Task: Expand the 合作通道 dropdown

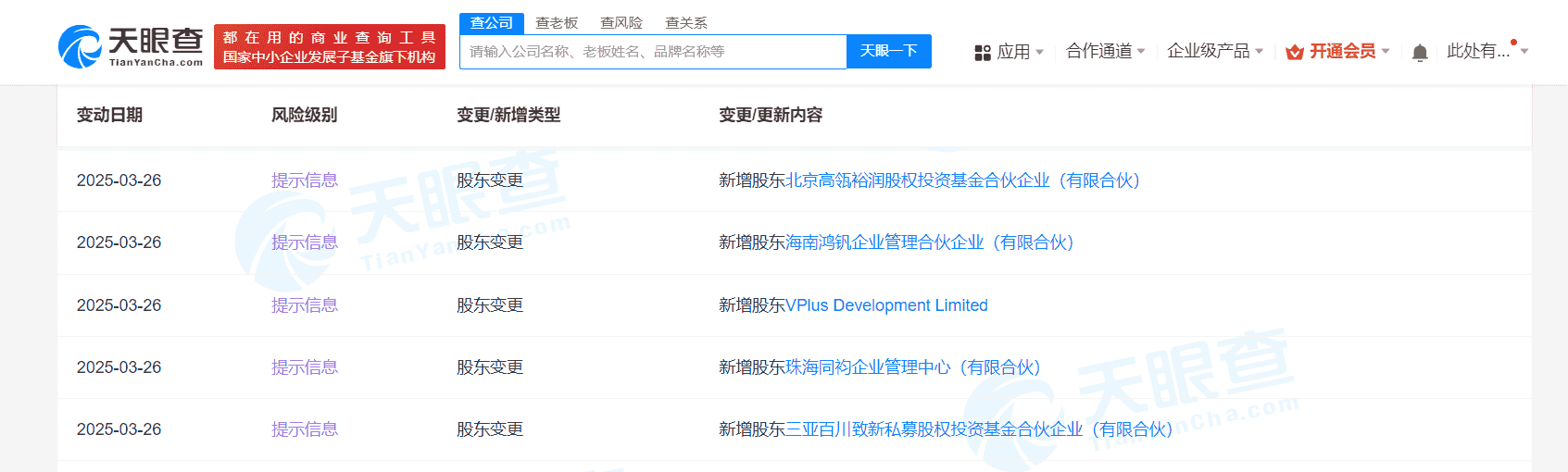Action: pyautogui.click(x=1105, y=51)
